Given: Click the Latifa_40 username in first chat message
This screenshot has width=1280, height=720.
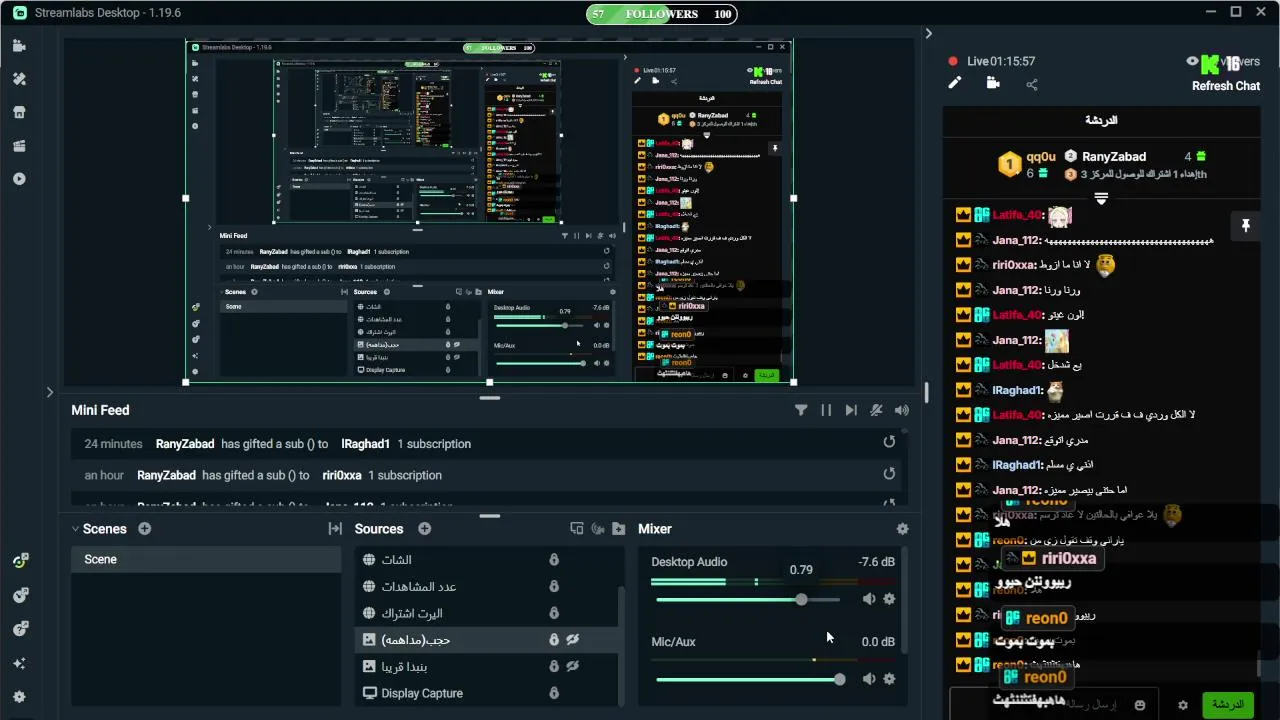Looking at the screenshot, I should tap(1018, 215).
